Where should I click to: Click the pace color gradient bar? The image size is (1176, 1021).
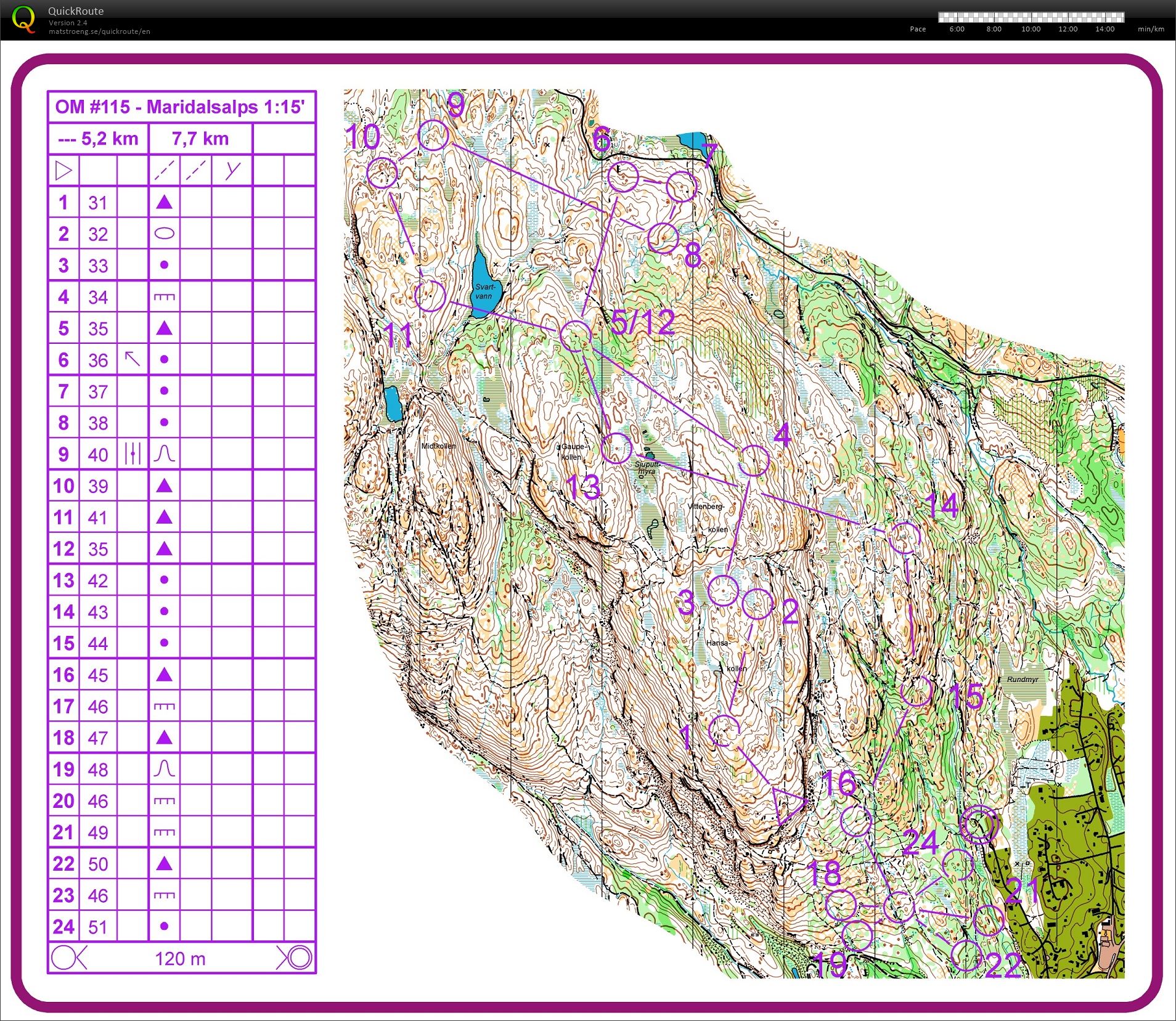1031,17
